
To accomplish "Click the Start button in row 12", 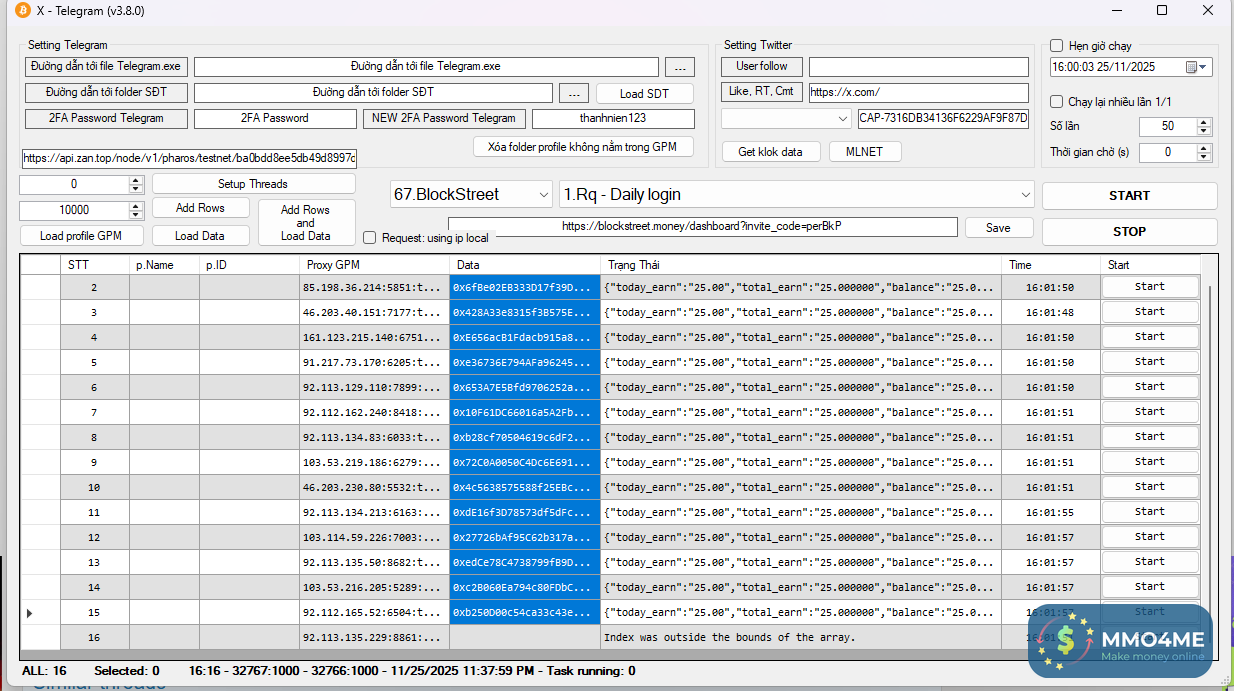I will point(1150,537).
